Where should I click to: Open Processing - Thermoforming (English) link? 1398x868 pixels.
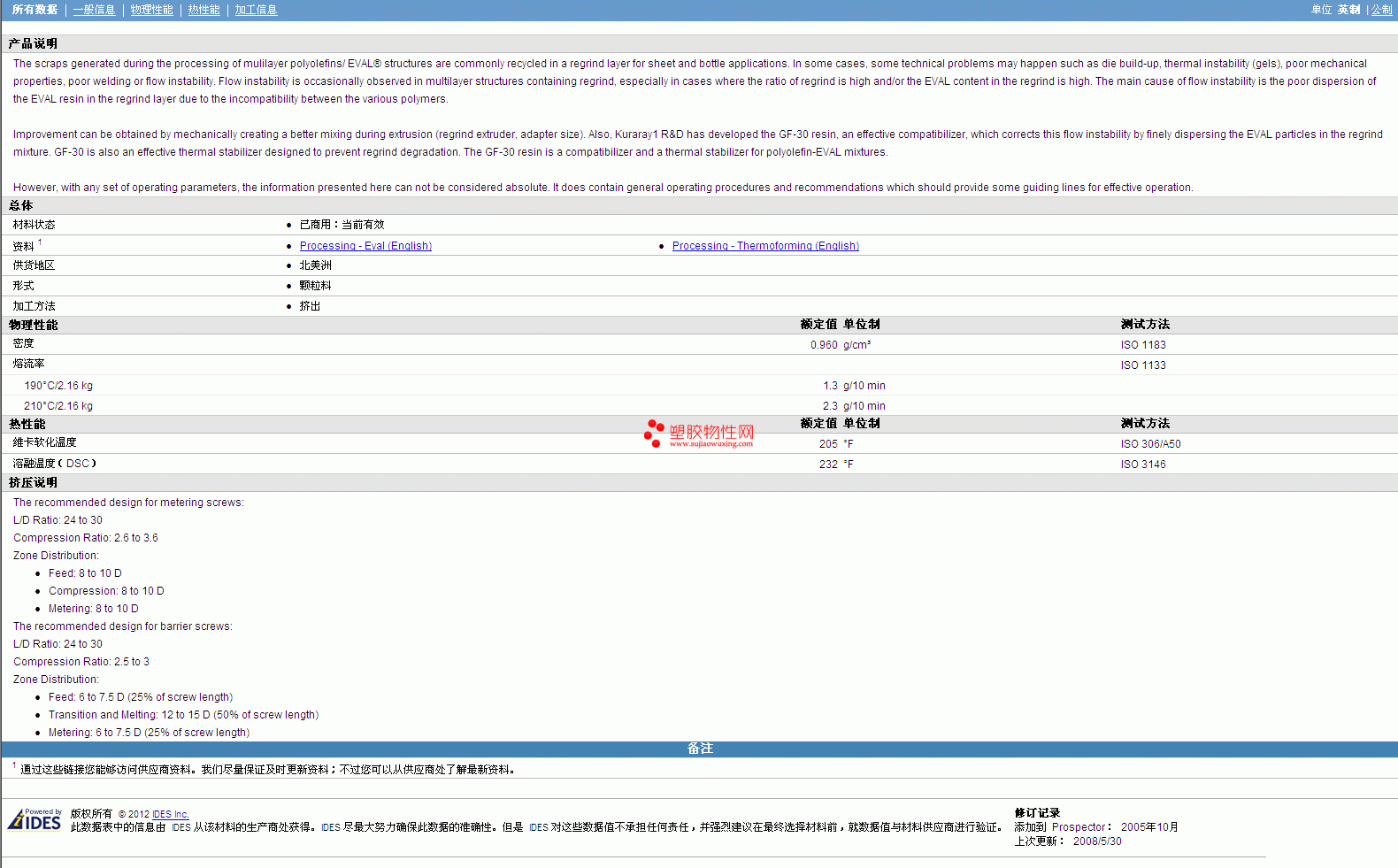765,246
